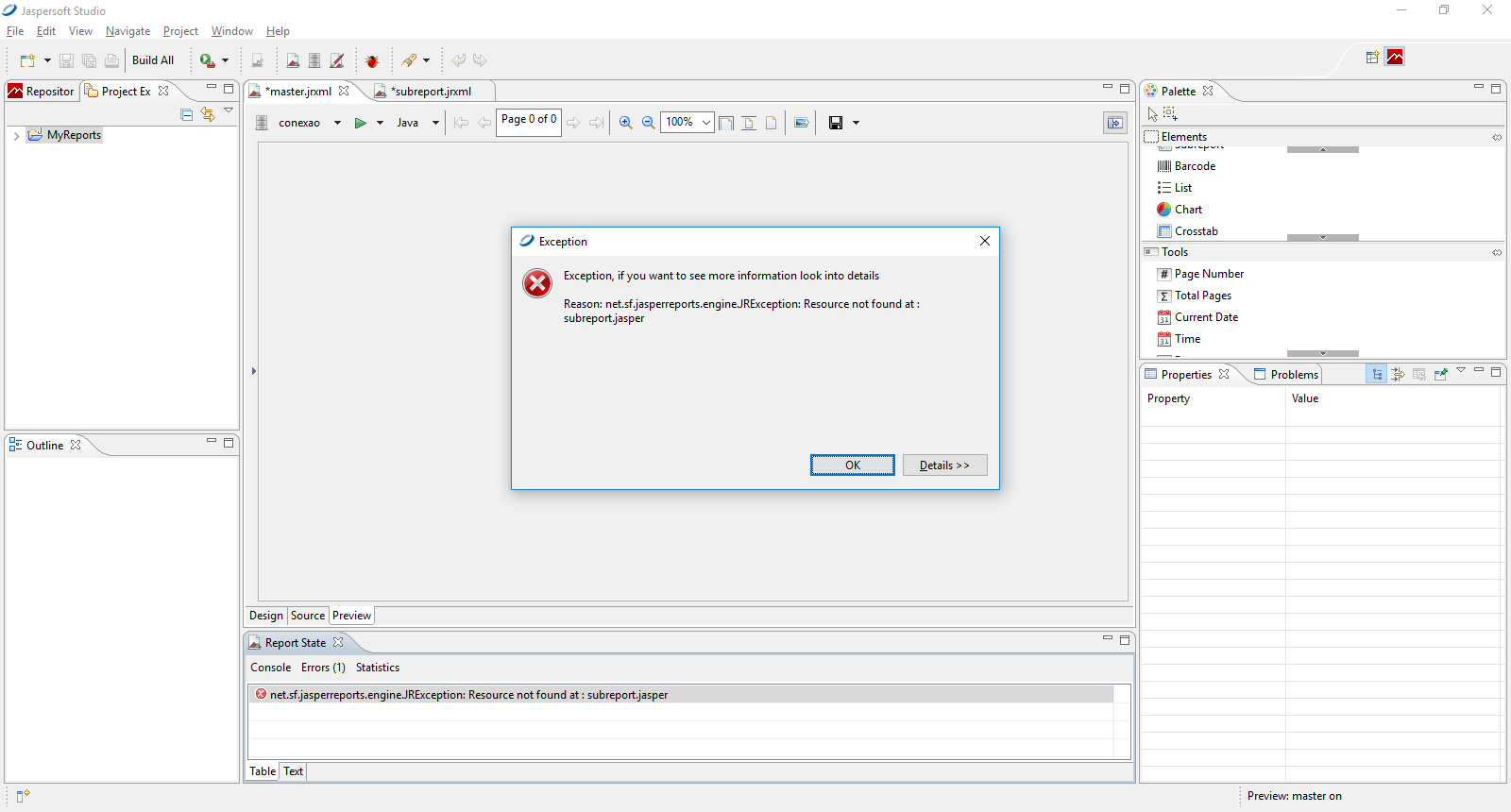
Task: Open the Navigate menu
Action: 128,31
